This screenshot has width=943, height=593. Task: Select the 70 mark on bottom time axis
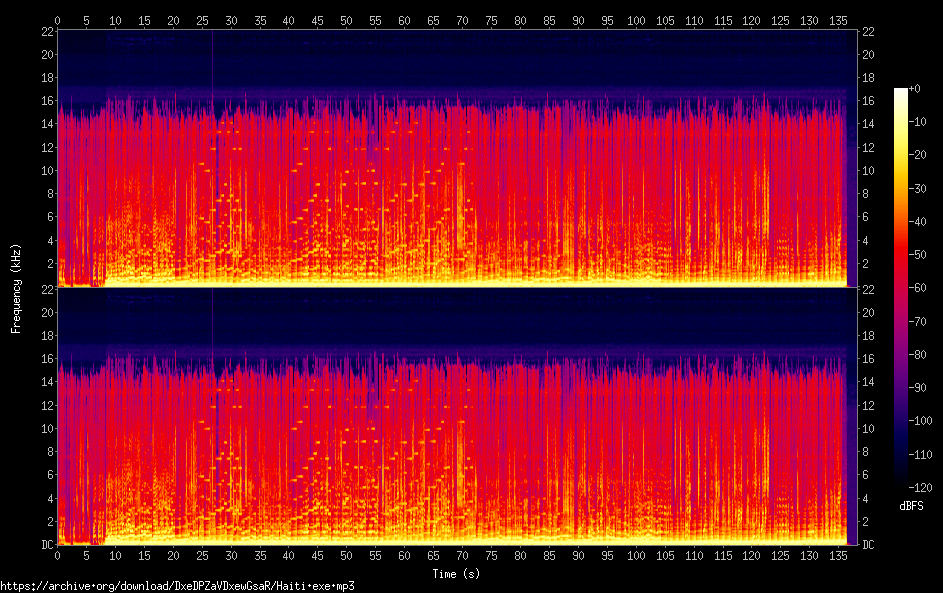[x=462, y=555]
